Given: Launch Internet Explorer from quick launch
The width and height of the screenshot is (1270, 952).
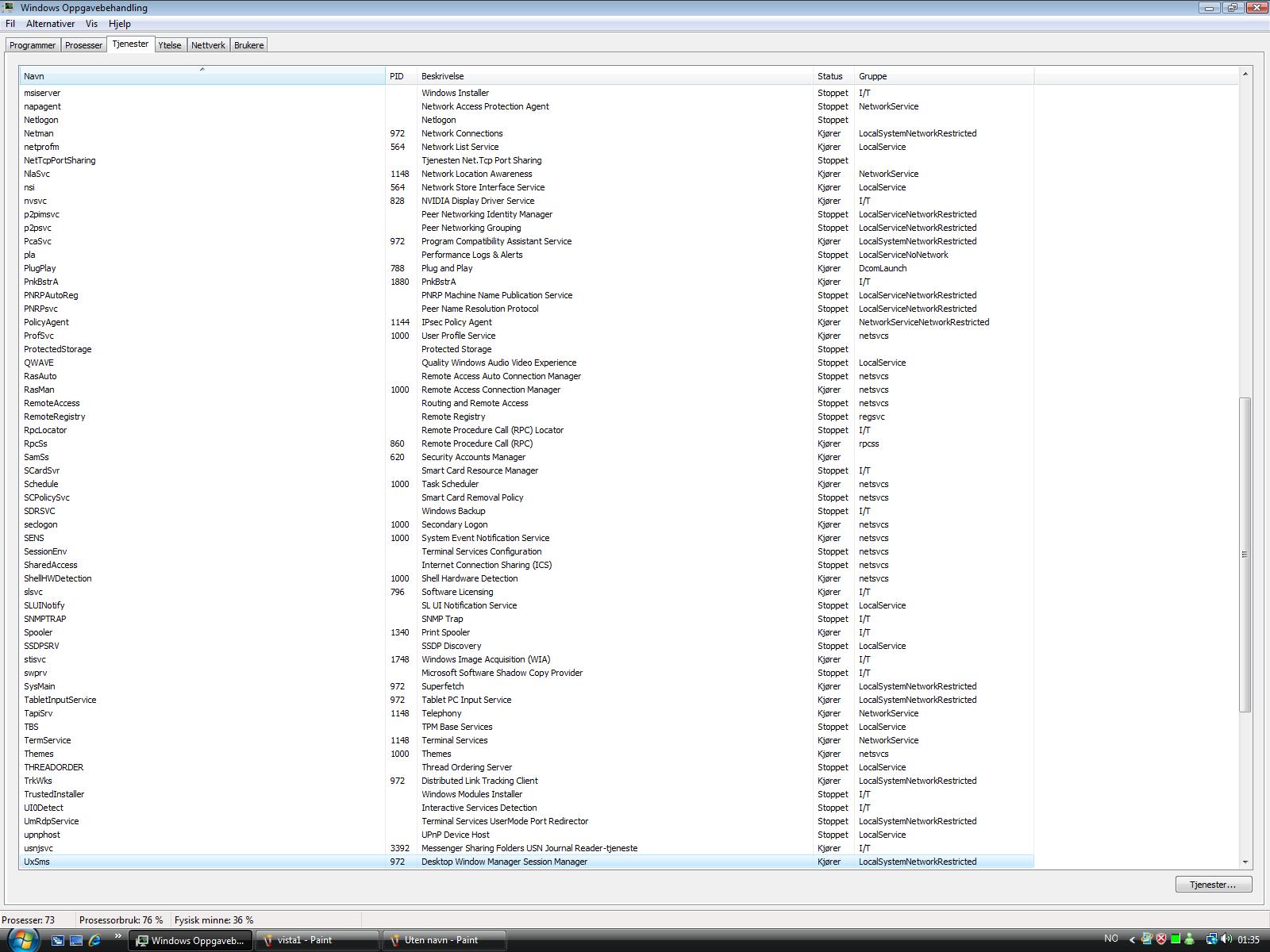Looking at the screenshot, I should click(94, 940).
